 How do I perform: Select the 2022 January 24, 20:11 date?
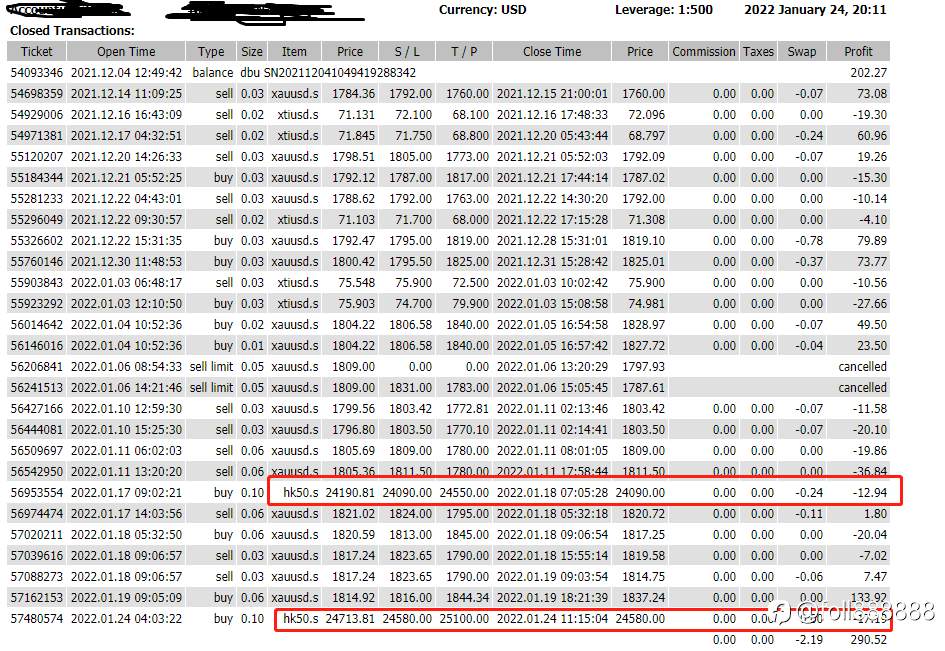[x=815, y=10]
